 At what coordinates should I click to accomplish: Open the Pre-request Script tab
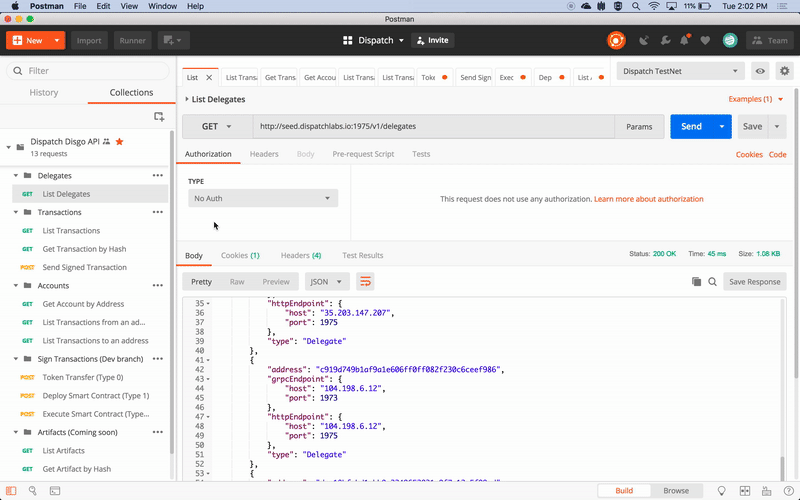tap(363, 154)
